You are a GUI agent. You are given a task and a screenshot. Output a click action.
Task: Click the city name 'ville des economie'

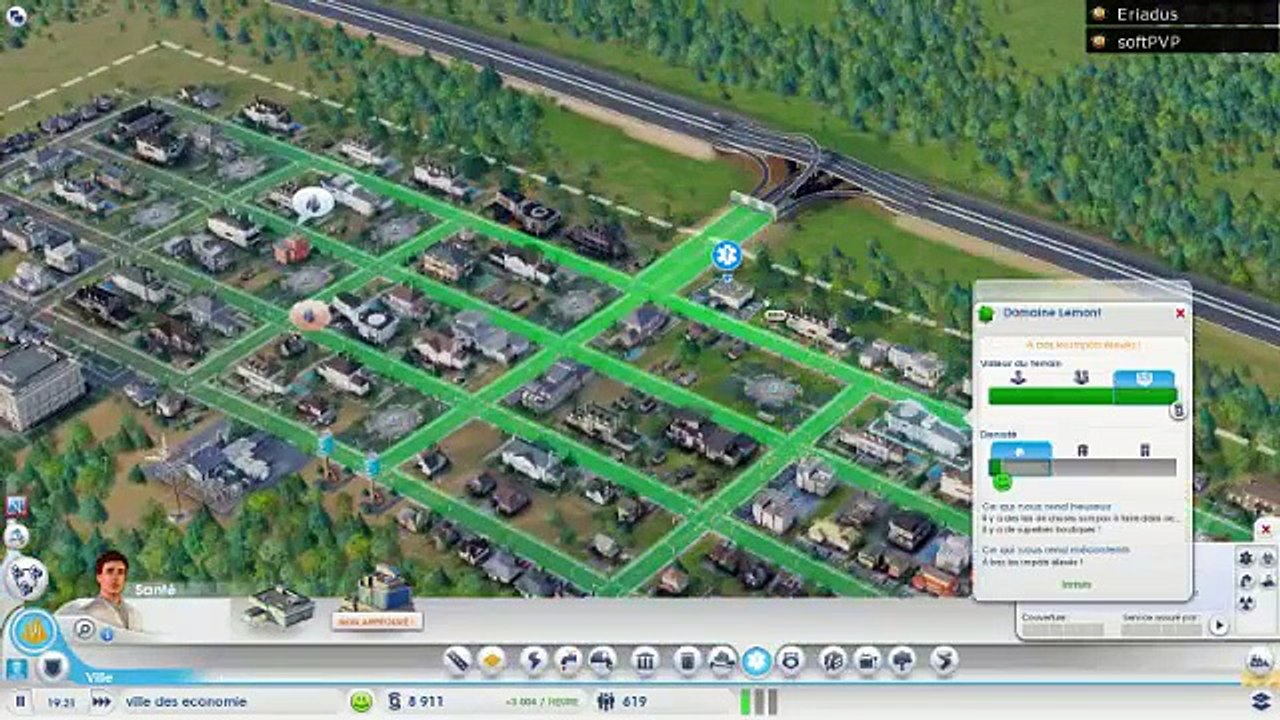coord(186,702)
